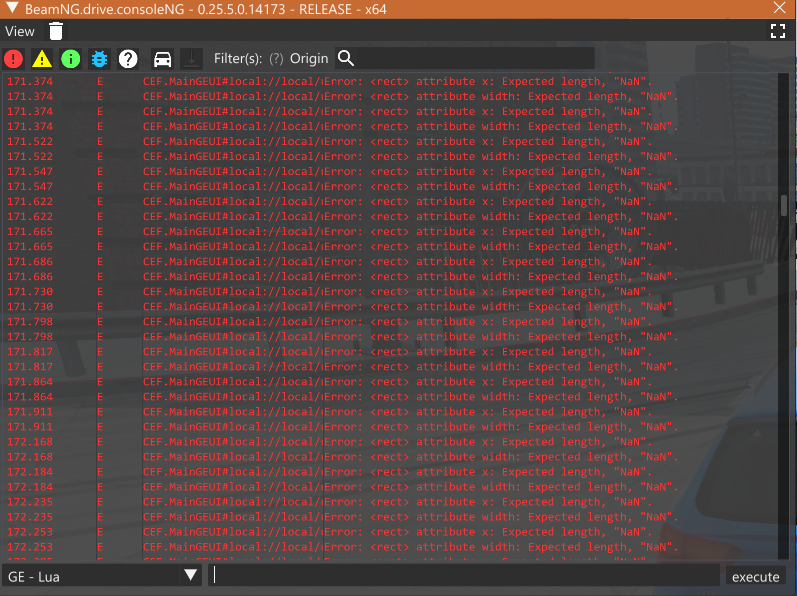The width and height of the screenshot is (797, 596).
Task: Click the vertical log scrollbar thumb
Action: [x=784, y=205]
